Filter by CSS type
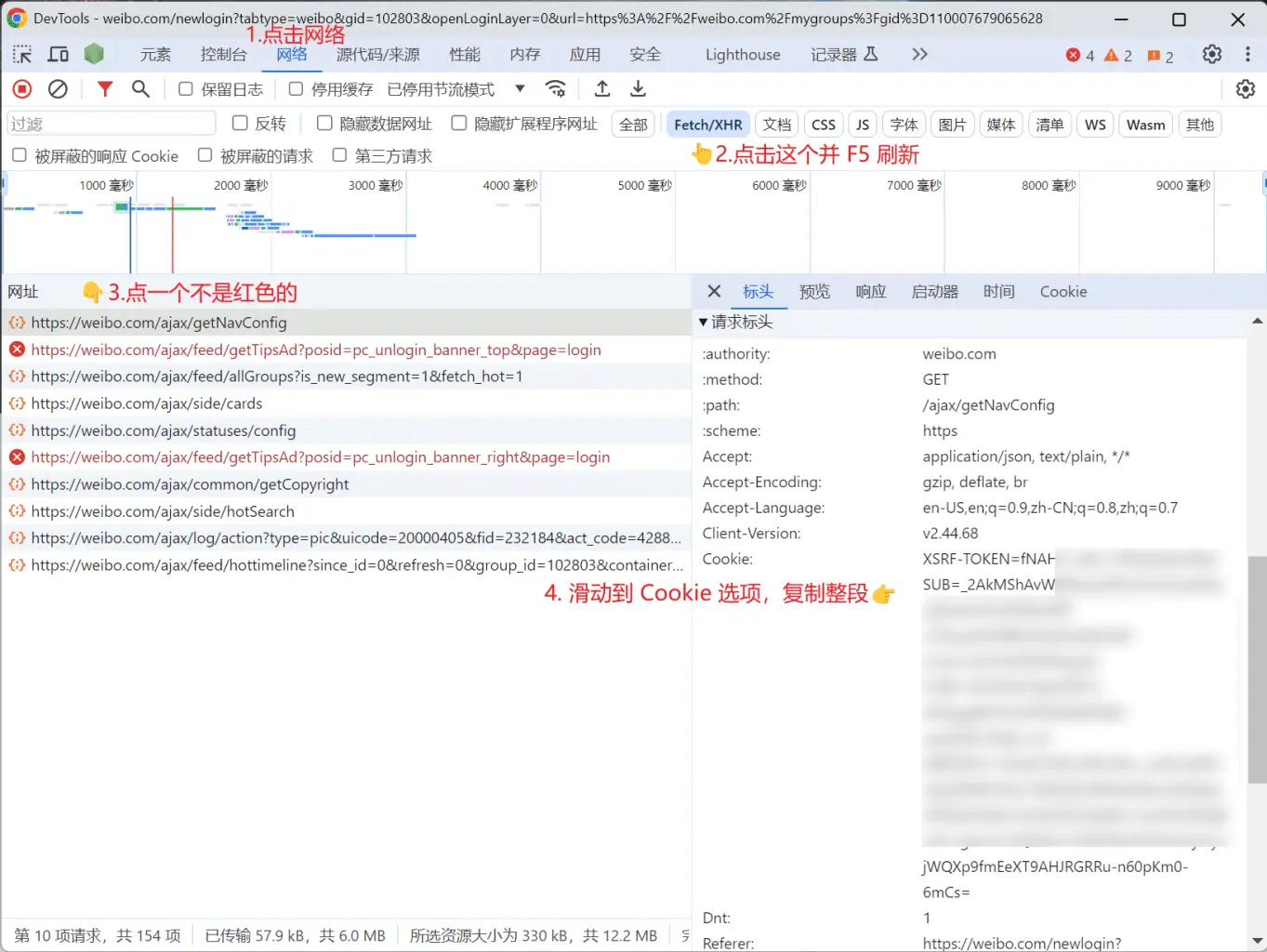1267x952 pixels. pos(823,125)
